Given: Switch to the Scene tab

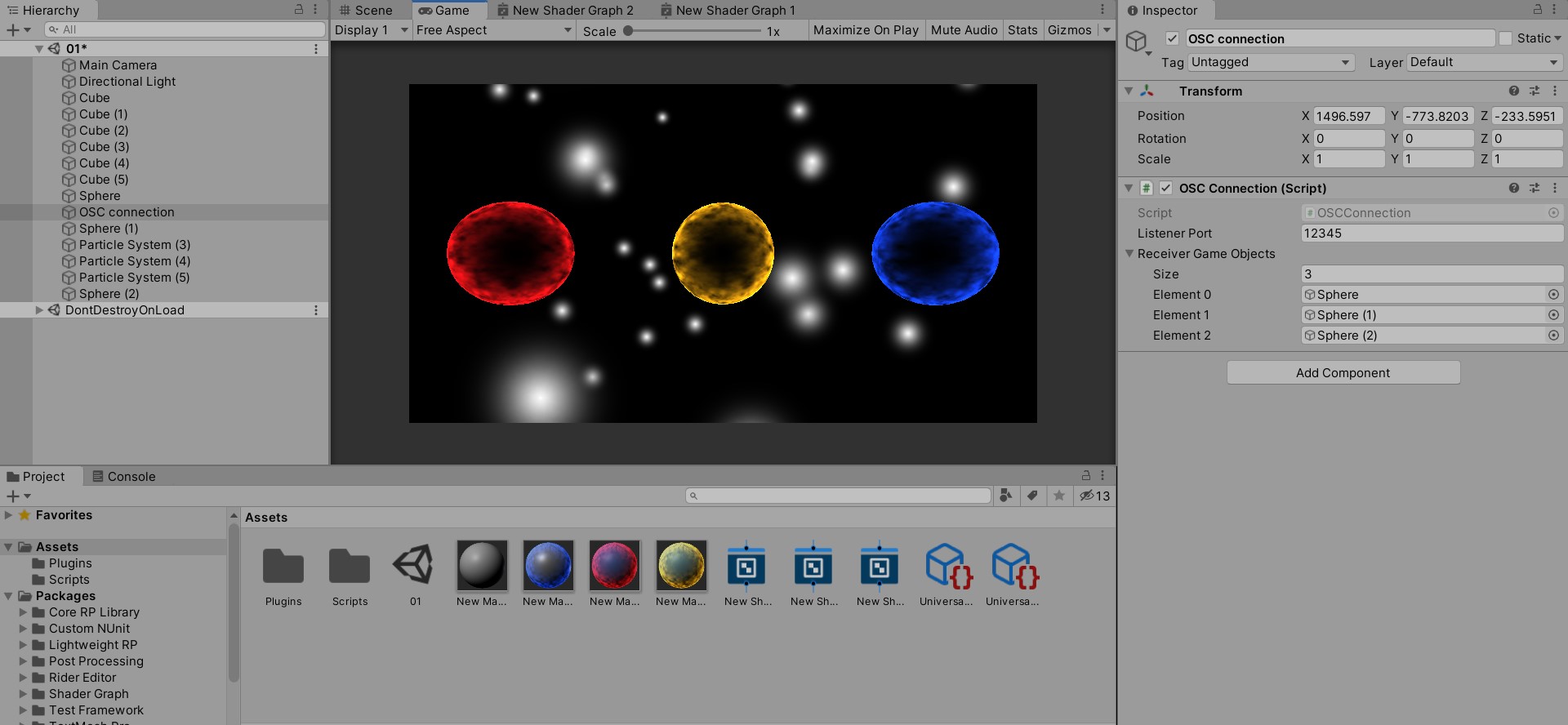Looking at the screenshot, I should [366, 11].
